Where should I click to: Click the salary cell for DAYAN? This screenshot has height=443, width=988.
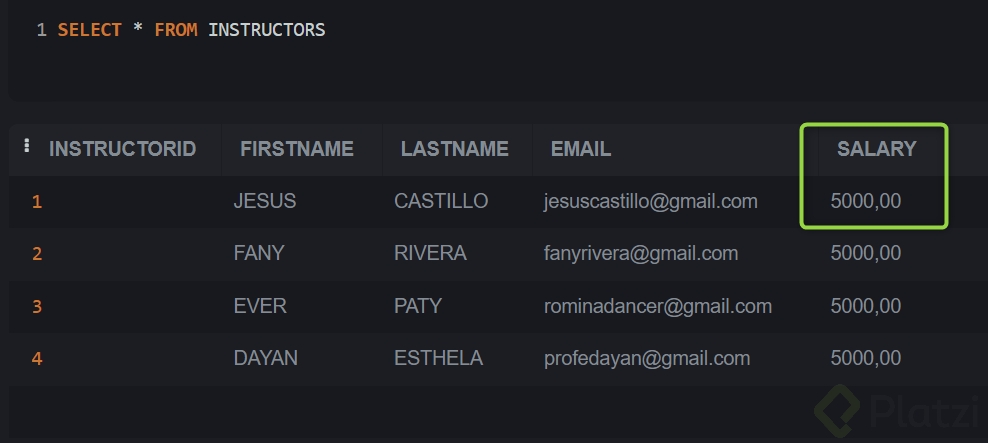[865, 357]
